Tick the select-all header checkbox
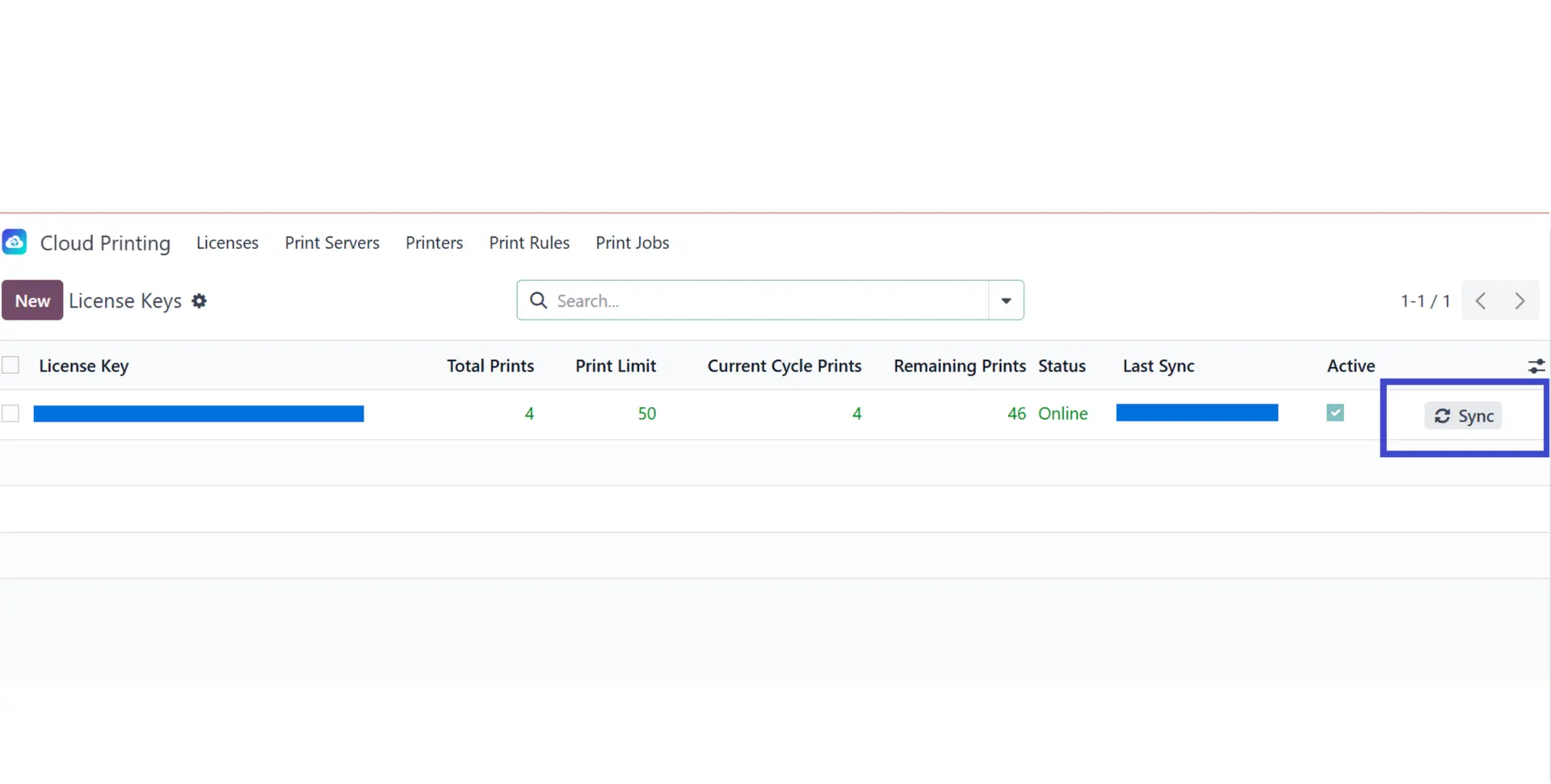 tap(11, 366)
